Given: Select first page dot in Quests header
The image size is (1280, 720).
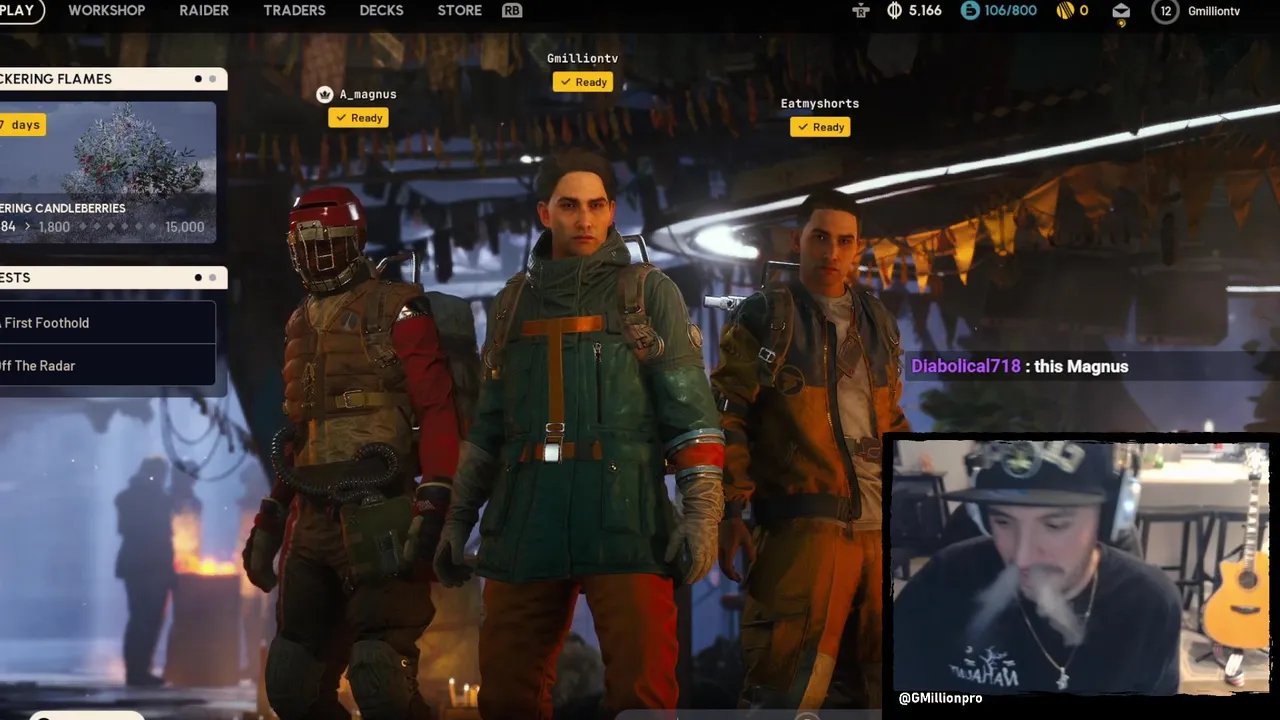Looking at the screenshot, I should [198, 278].
